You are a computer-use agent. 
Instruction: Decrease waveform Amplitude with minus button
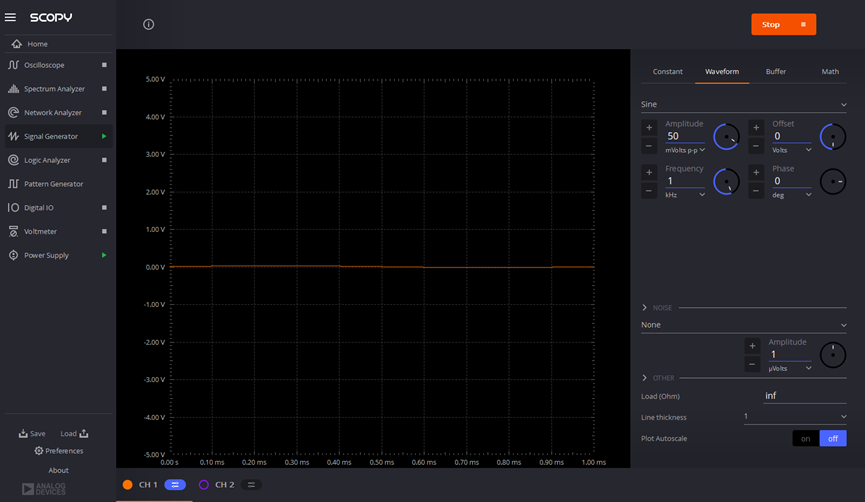tap(649, 146)
